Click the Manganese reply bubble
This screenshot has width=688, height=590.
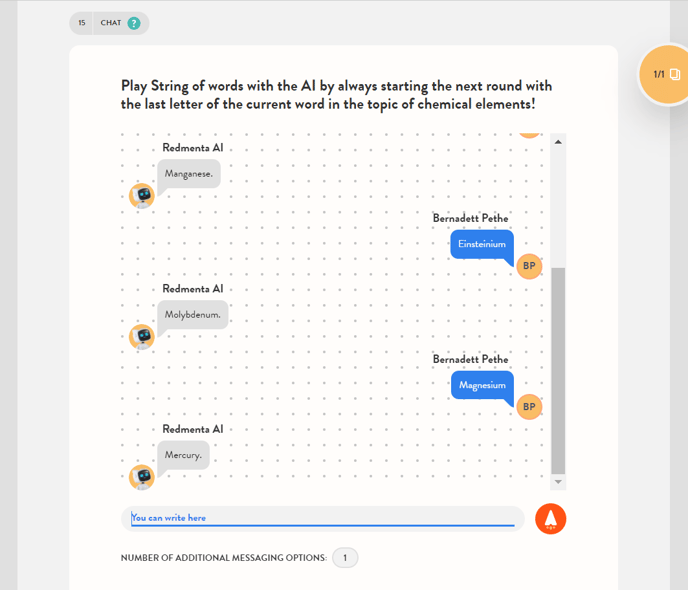(188, 173)
